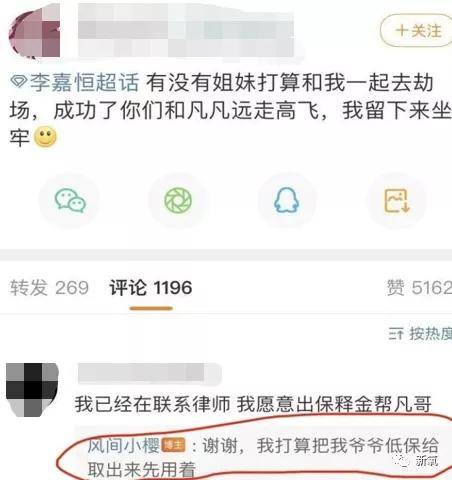The width and height of the screenshot is (452, 480).
Task: Open the commenter's blurred username
Action: coord(149,373)
